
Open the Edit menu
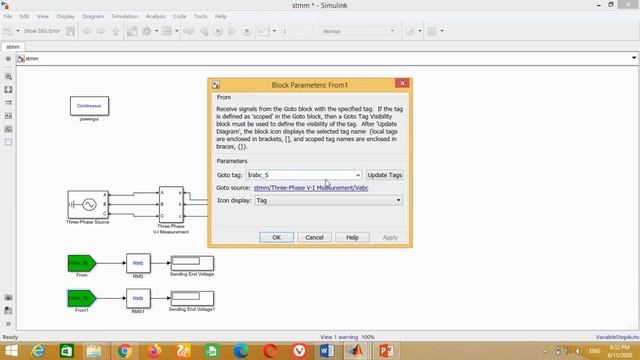click(24, 16)
